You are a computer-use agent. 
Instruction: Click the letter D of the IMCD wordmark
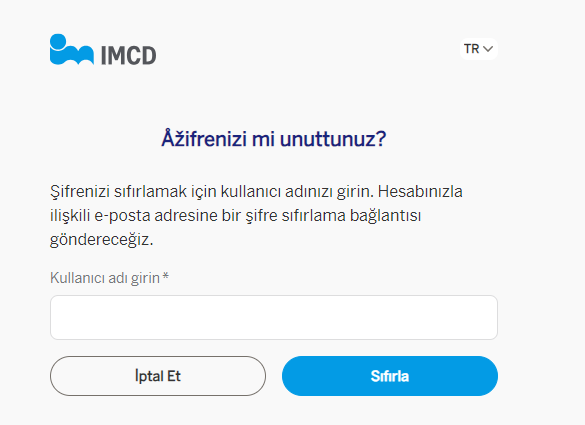point(149,56)
